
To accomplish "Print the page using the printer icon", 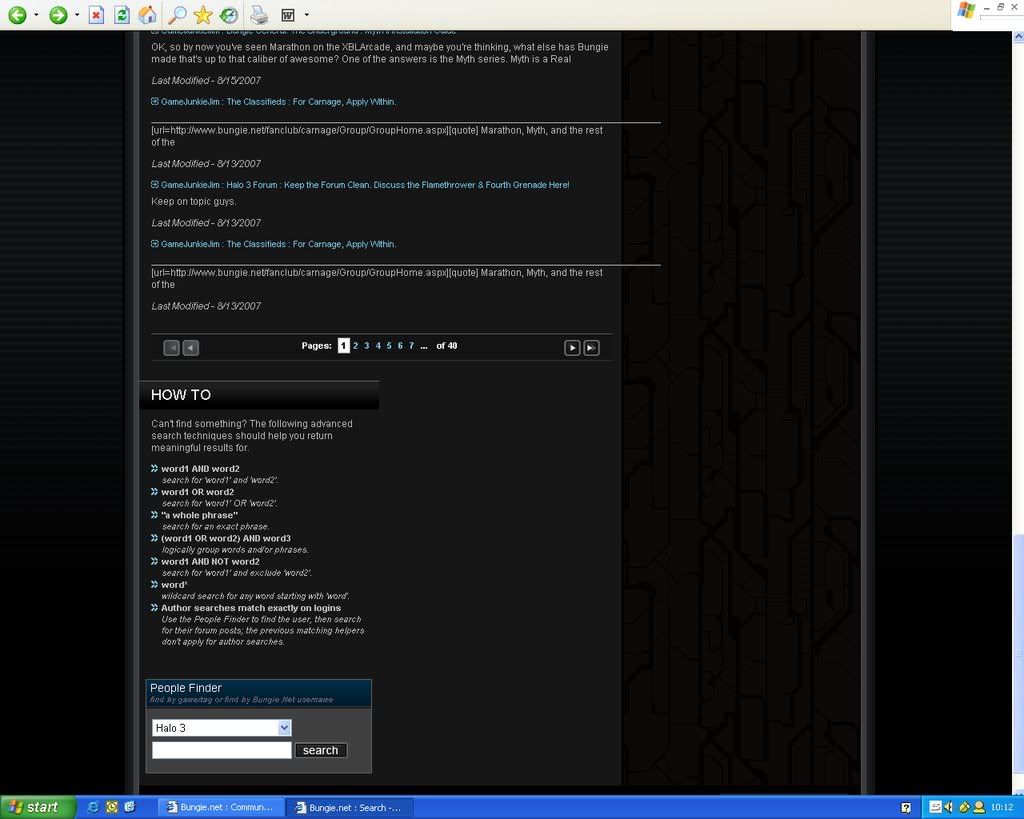I will [259, 15].
